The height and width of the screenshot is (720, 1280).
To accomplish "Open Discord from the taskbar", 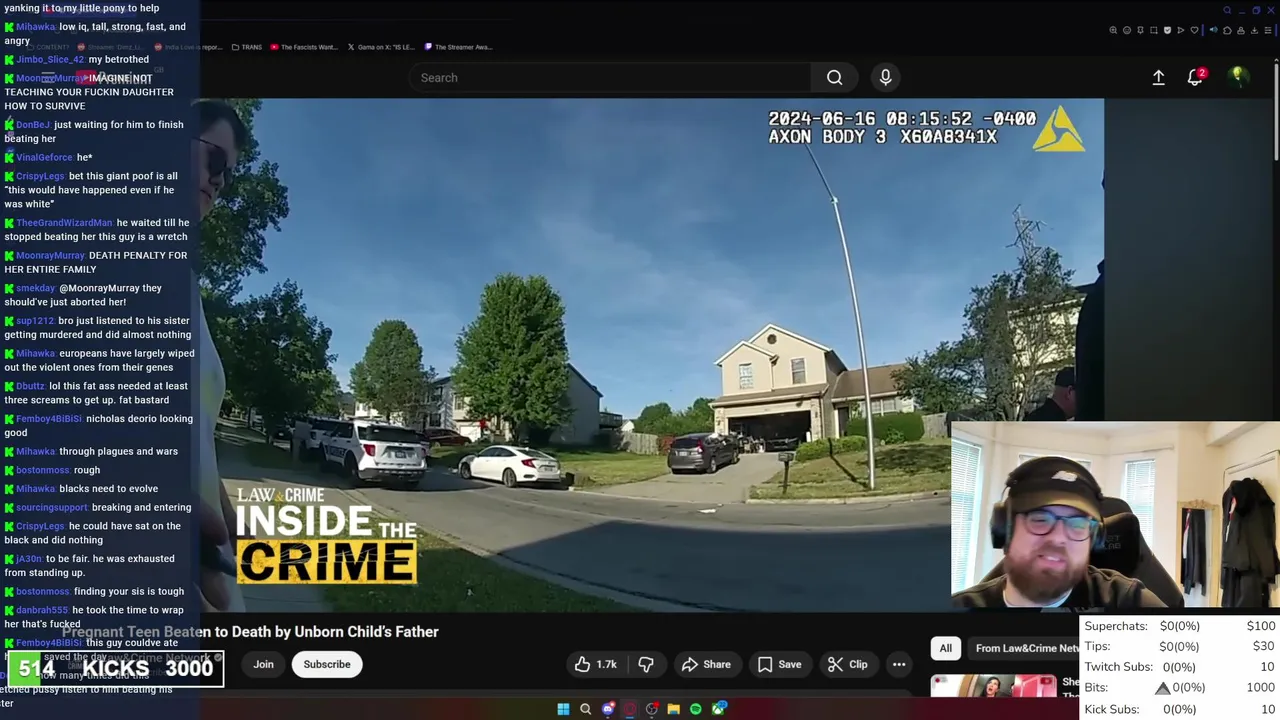I will [x=608, y=709].
